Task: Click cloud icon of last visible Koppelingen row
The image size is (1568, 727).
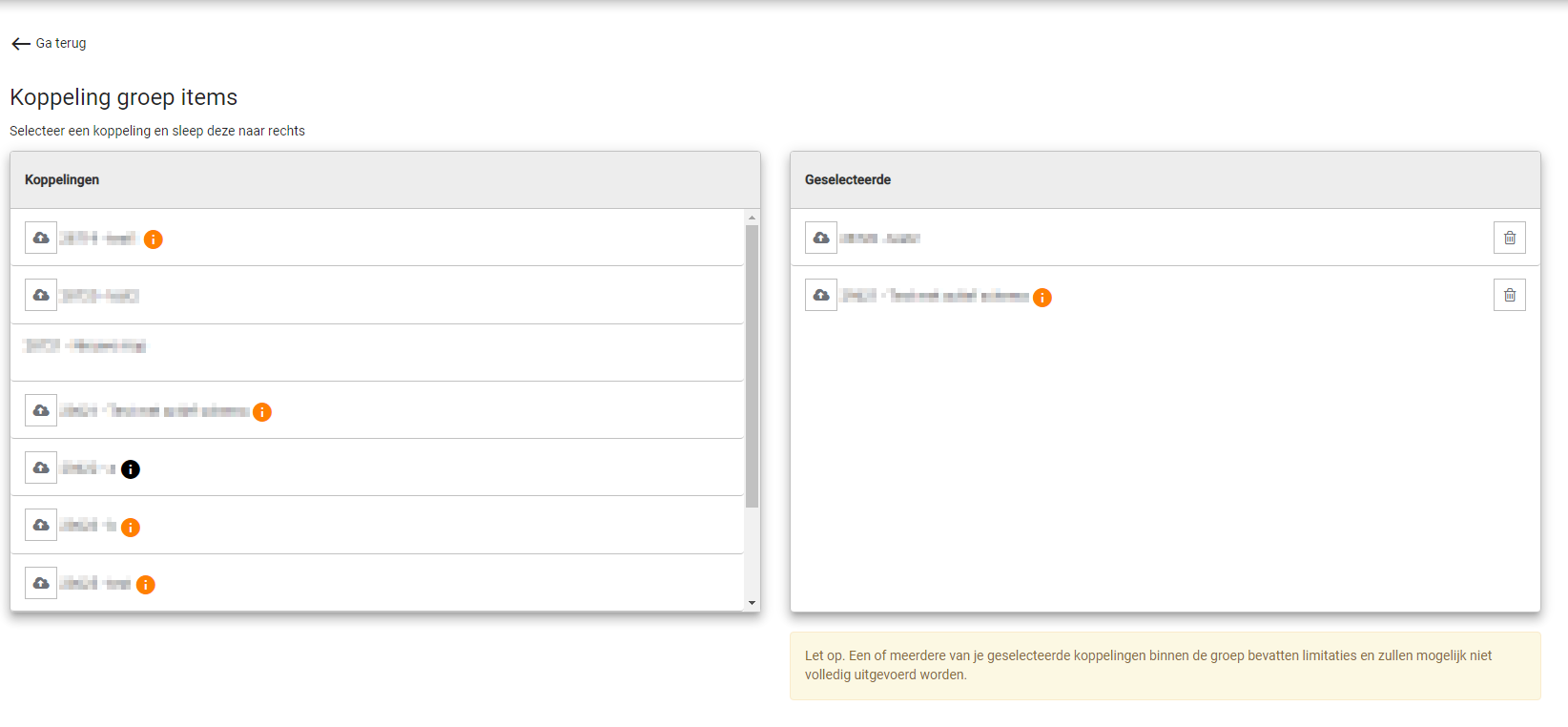Action: pos(41,583)
